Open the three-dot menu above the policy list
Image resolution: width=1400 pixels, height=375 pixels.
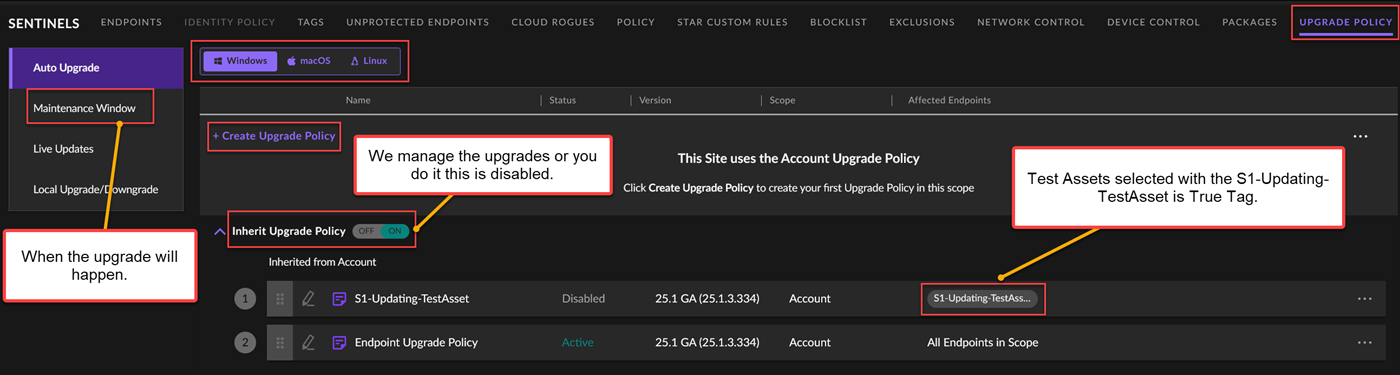pos(1360,136)
